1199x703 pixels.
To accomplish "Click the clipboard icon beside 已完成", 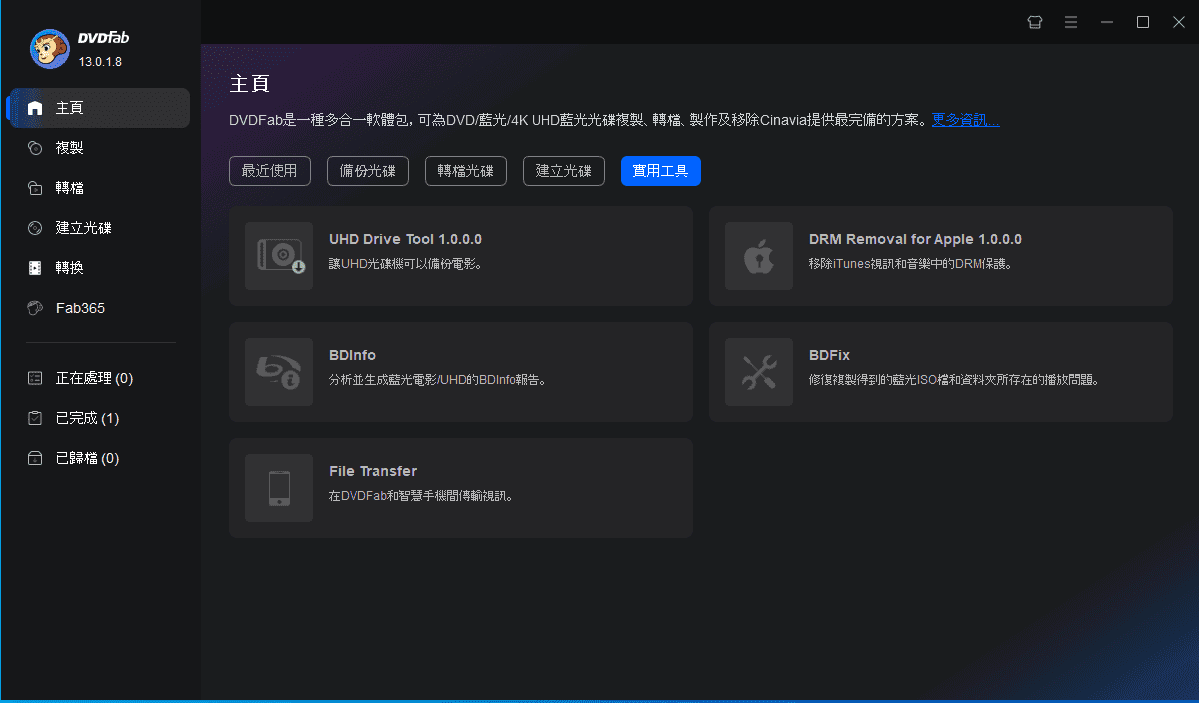I will pos(35,418).
